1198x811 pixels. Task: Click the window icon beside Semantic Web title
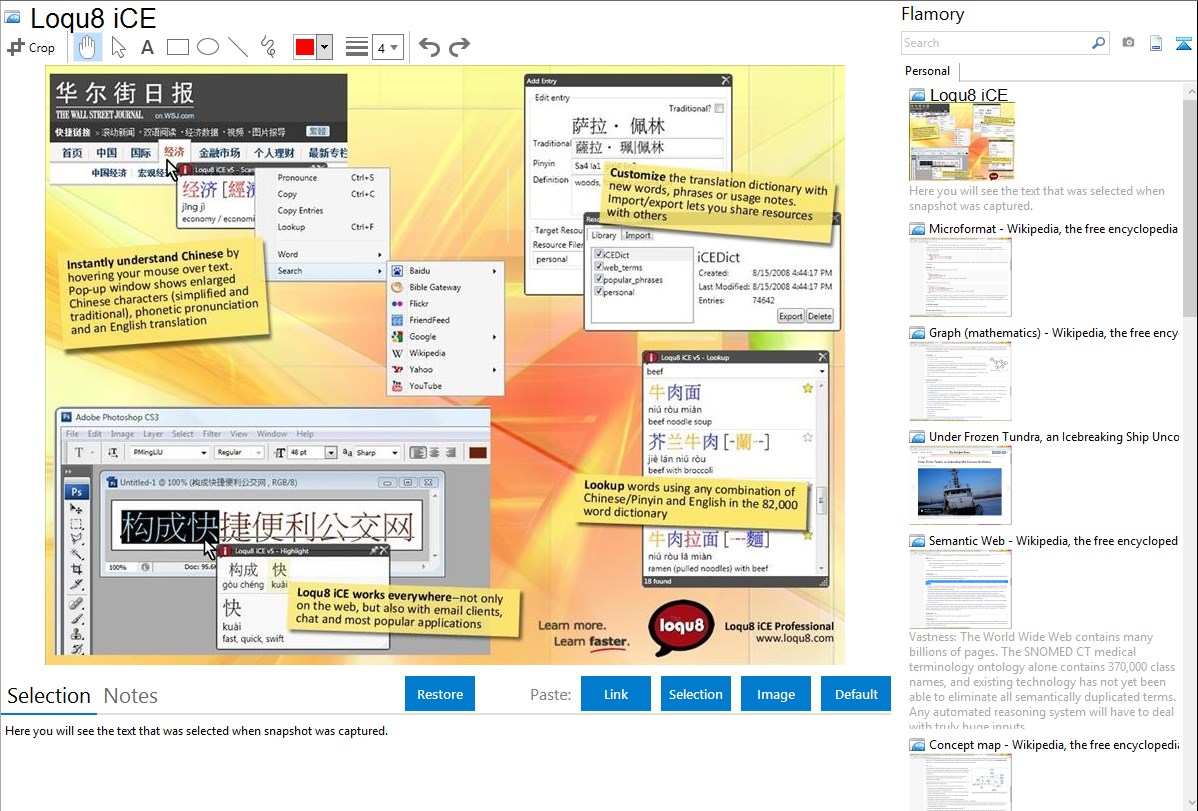917,540
